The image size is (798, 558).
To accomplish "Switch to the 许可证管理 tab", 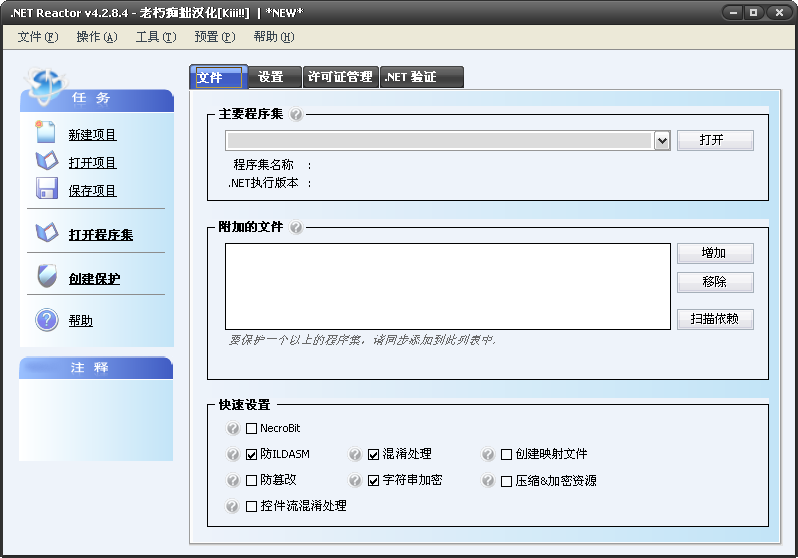I will pyautogui.click(x=340, y=77).
